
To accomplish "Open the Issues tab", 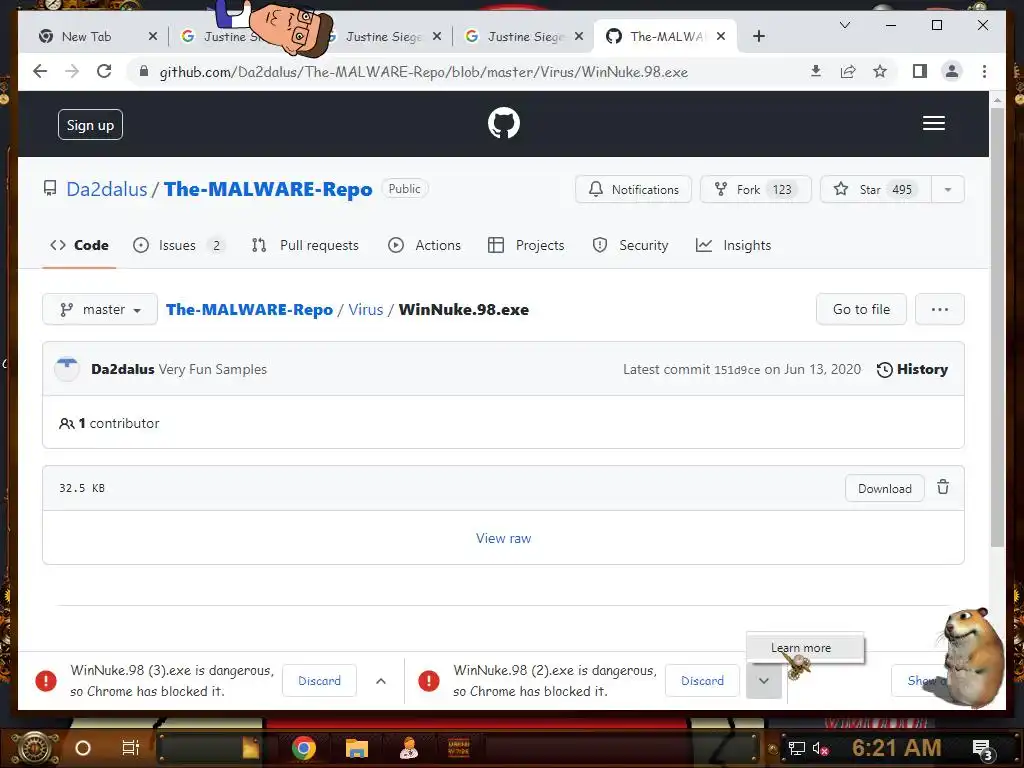I will (x=178, y=245).
